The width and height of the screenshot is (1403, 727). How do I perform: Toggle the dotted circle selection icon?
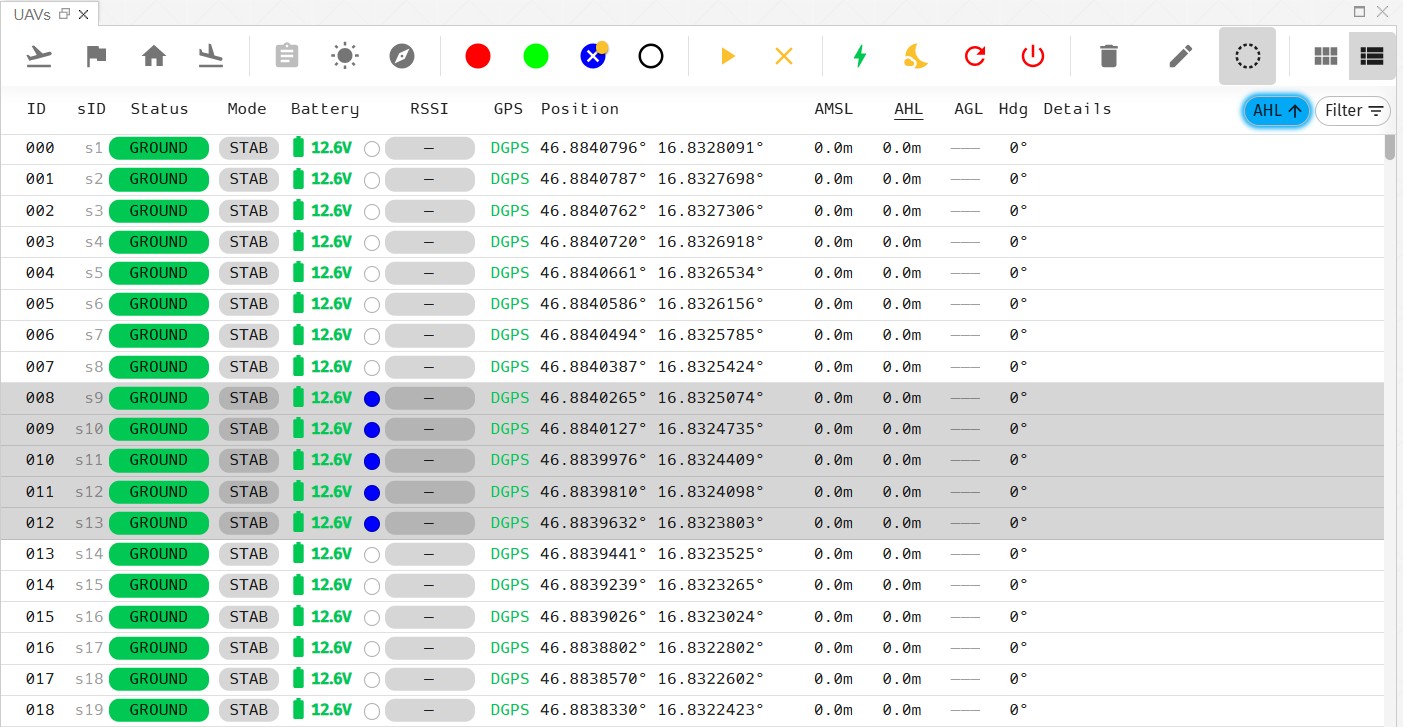coord(1247,56)
